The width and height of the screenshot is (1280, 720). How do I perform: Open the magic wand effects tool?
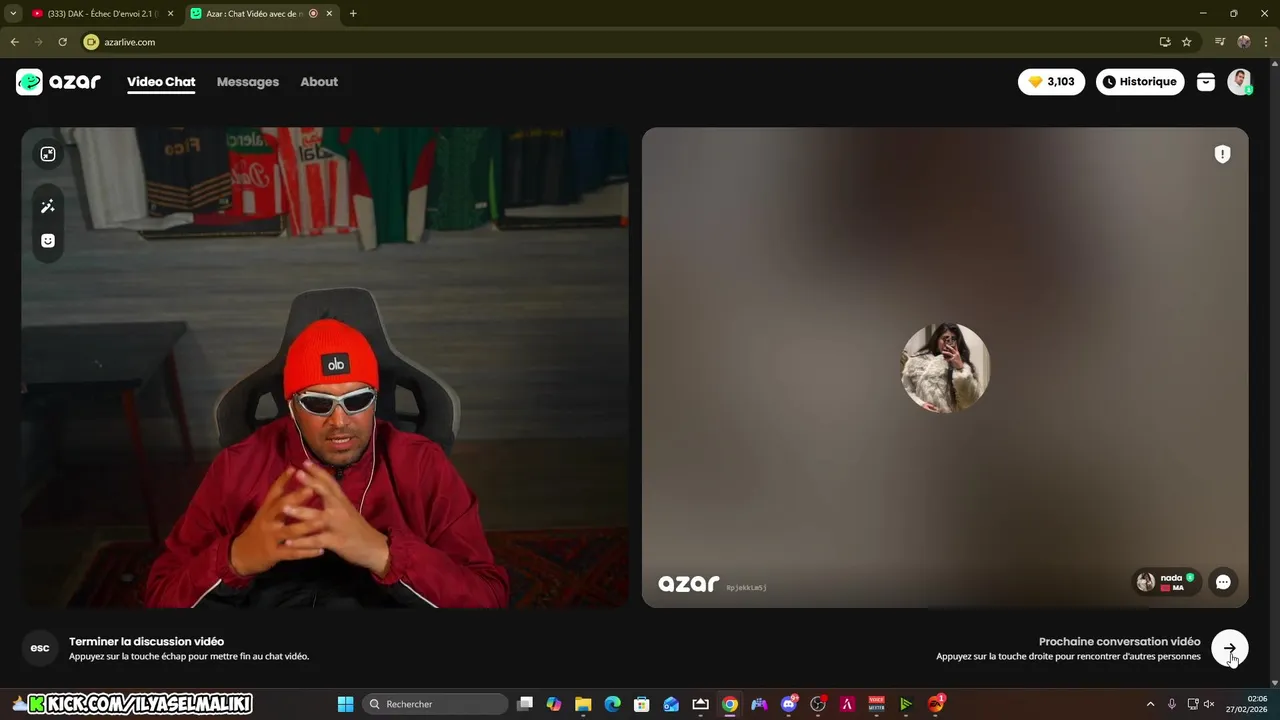click(x=47, y=206)
